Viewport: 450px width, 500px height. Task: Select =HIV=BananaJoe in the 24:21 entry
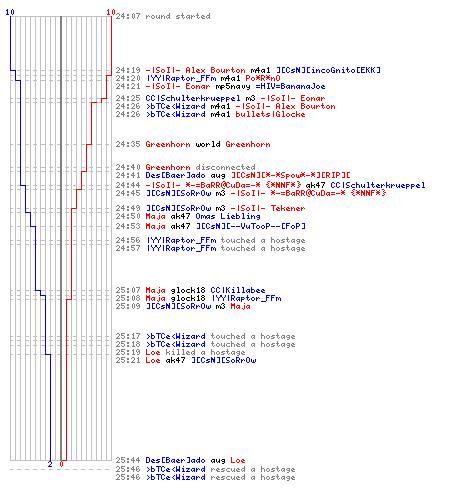point(290,86)
